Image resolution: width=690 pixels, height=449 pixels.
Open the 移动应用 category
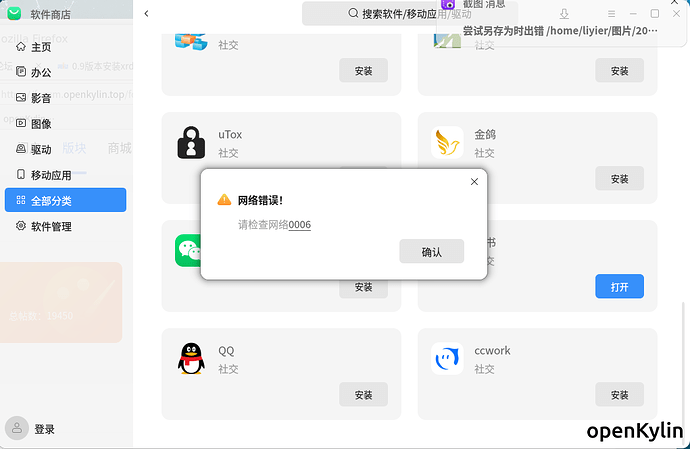tap(66, 175)
